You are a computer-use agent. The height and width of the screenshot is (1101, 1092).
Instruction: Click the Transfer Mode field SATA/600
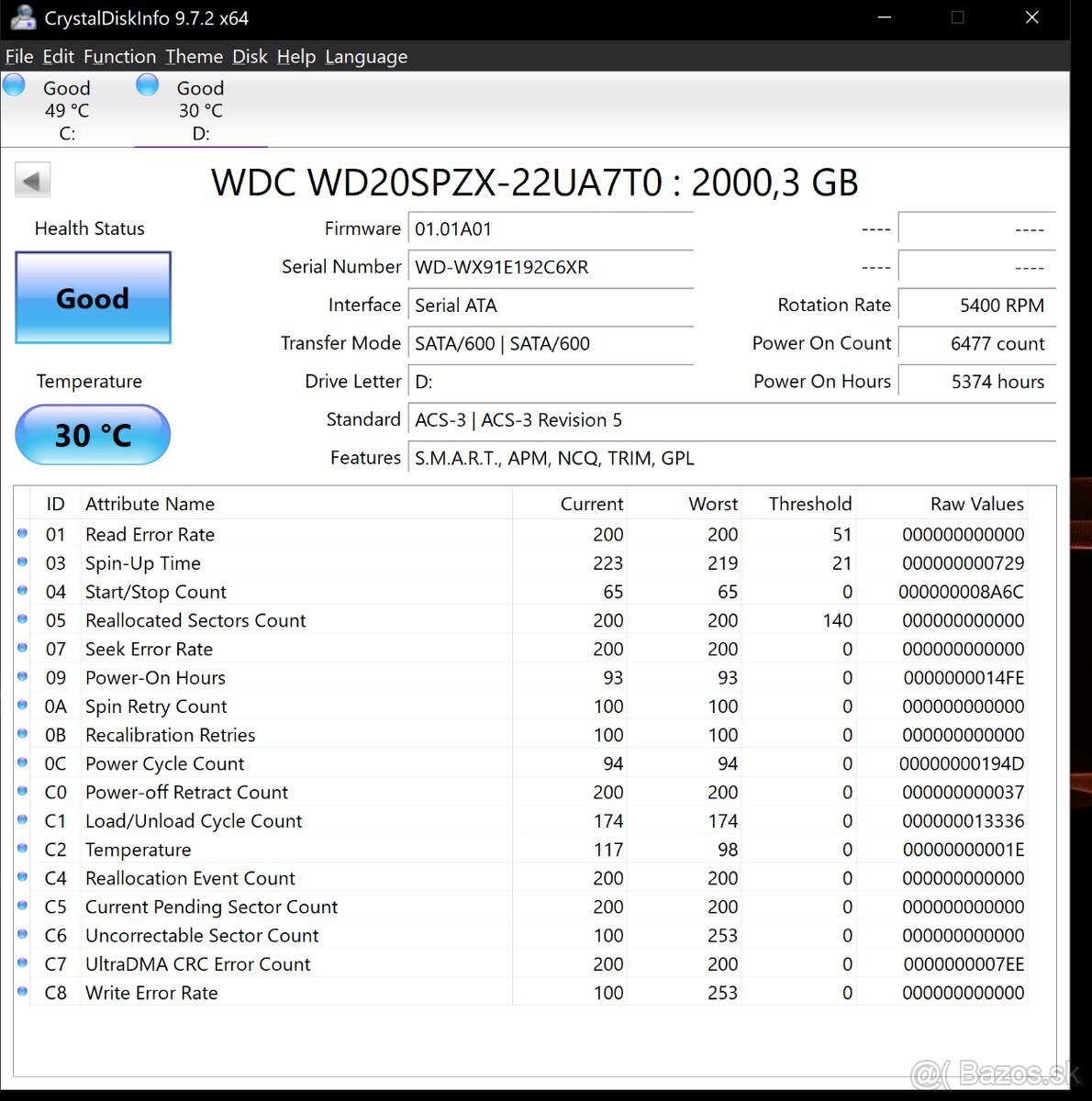pos(551,343)
